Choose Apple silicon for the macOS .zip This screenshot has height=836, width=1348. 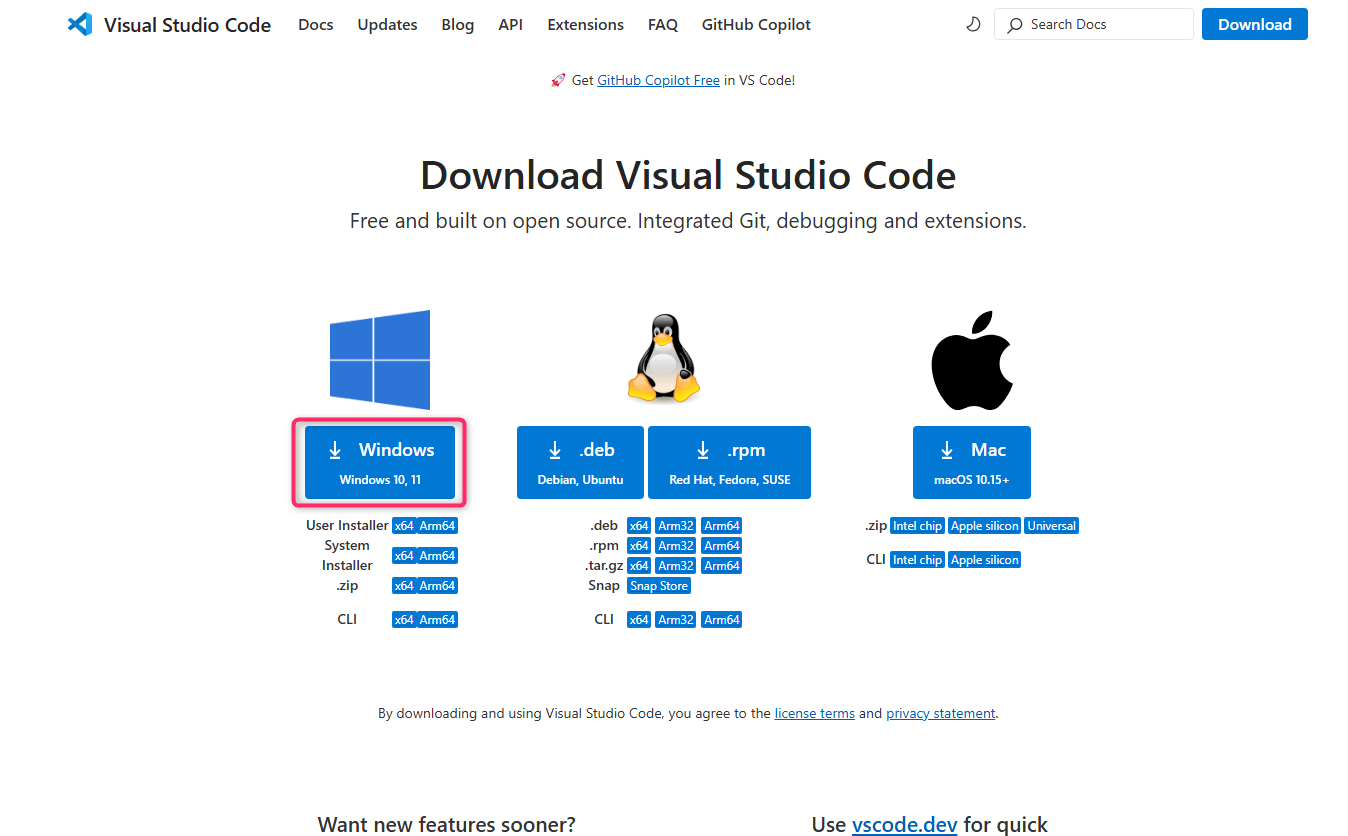coord(984,525)
